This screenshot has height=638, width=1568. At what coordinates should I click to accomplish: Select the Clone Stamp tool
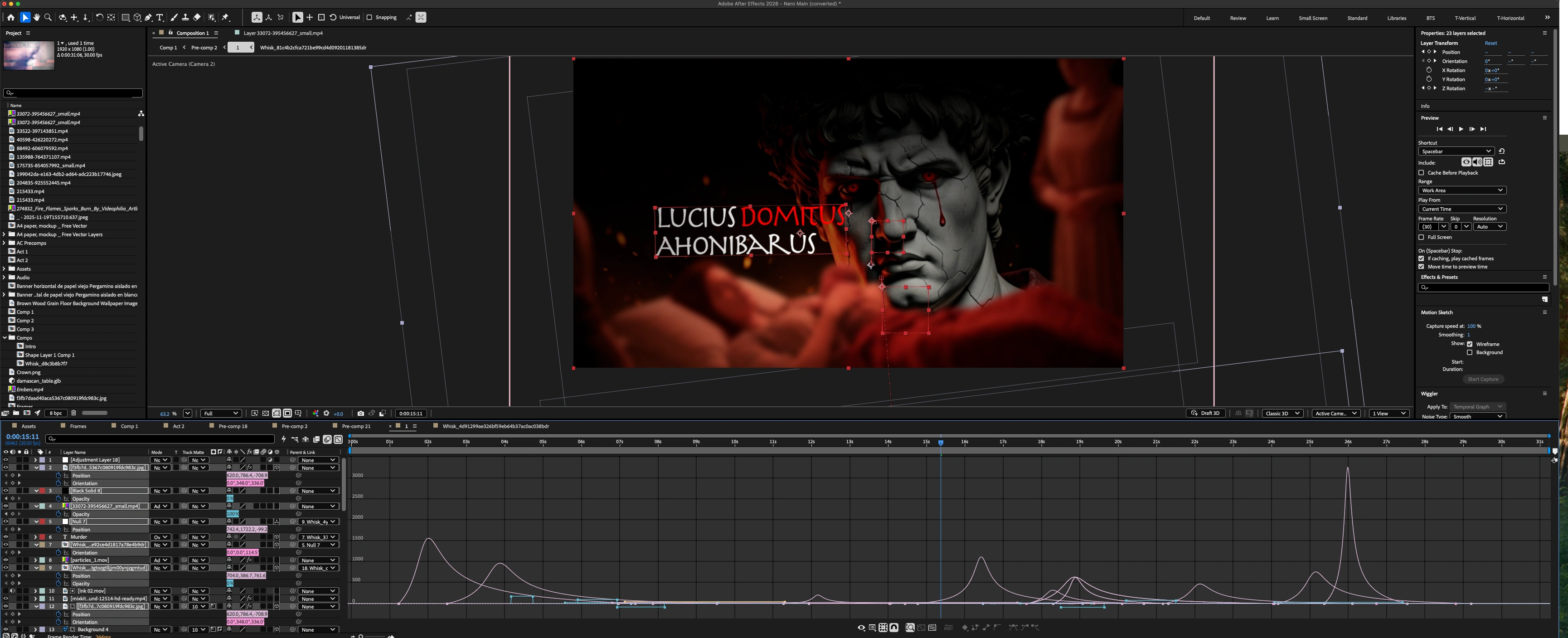pyautogui.click(x=185, y=18)
